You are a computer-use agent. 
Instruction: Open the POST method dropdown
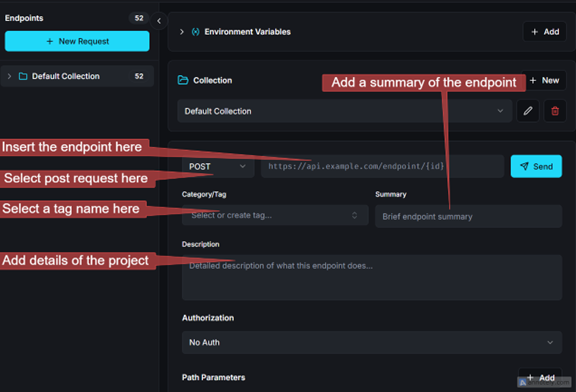pyautogui.click(x=218, y=166)
